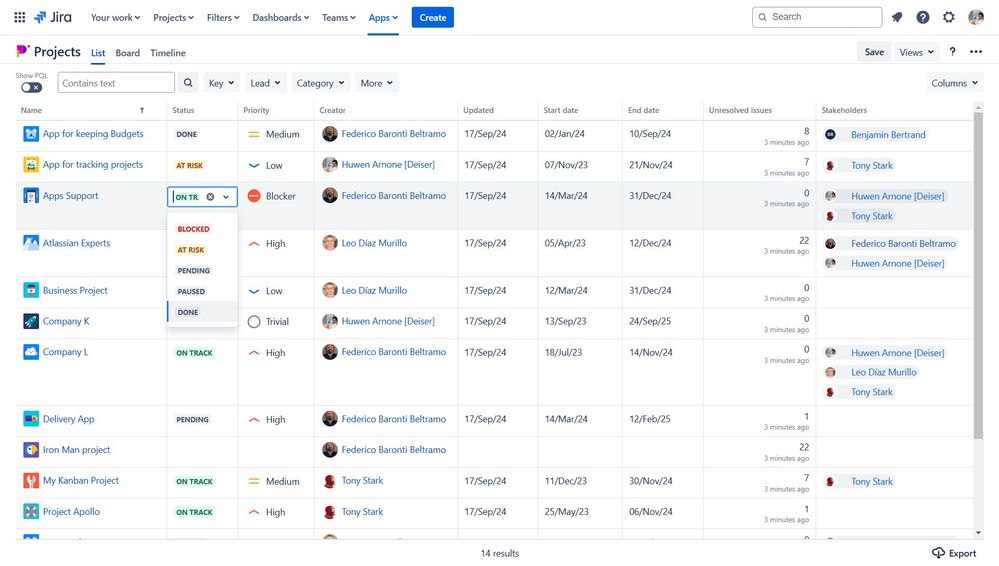999x566 pixels.
Task: Click the App for keeping Budgets project icon
Action: coord(31,134)
